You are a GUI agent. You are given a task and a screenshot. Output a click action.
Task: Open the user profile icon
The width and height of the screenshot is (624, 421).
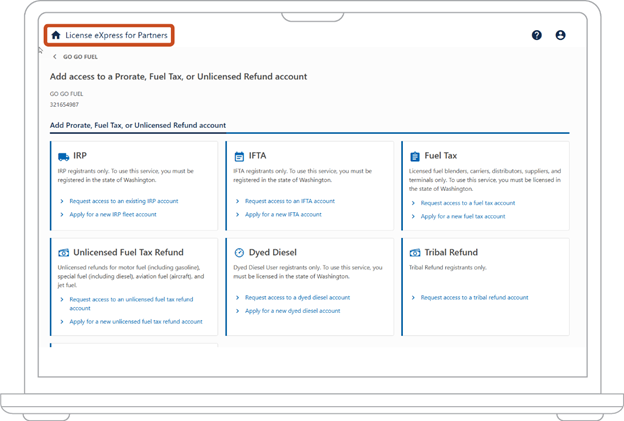pos(560,35)
